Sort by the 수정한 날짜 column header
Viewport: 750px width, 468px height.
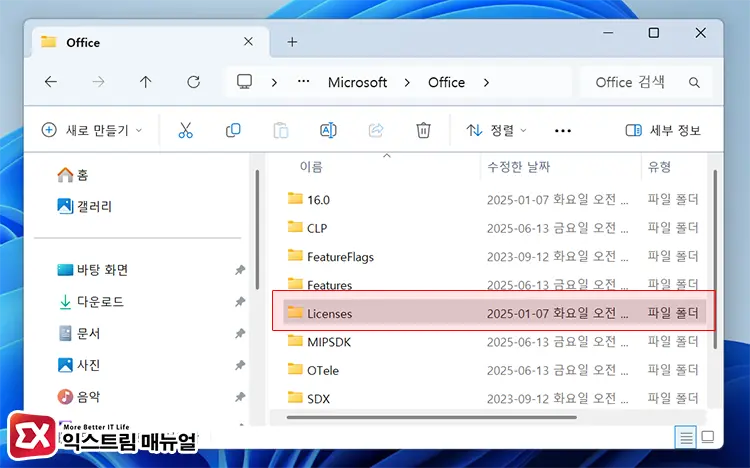click(518, 167)
